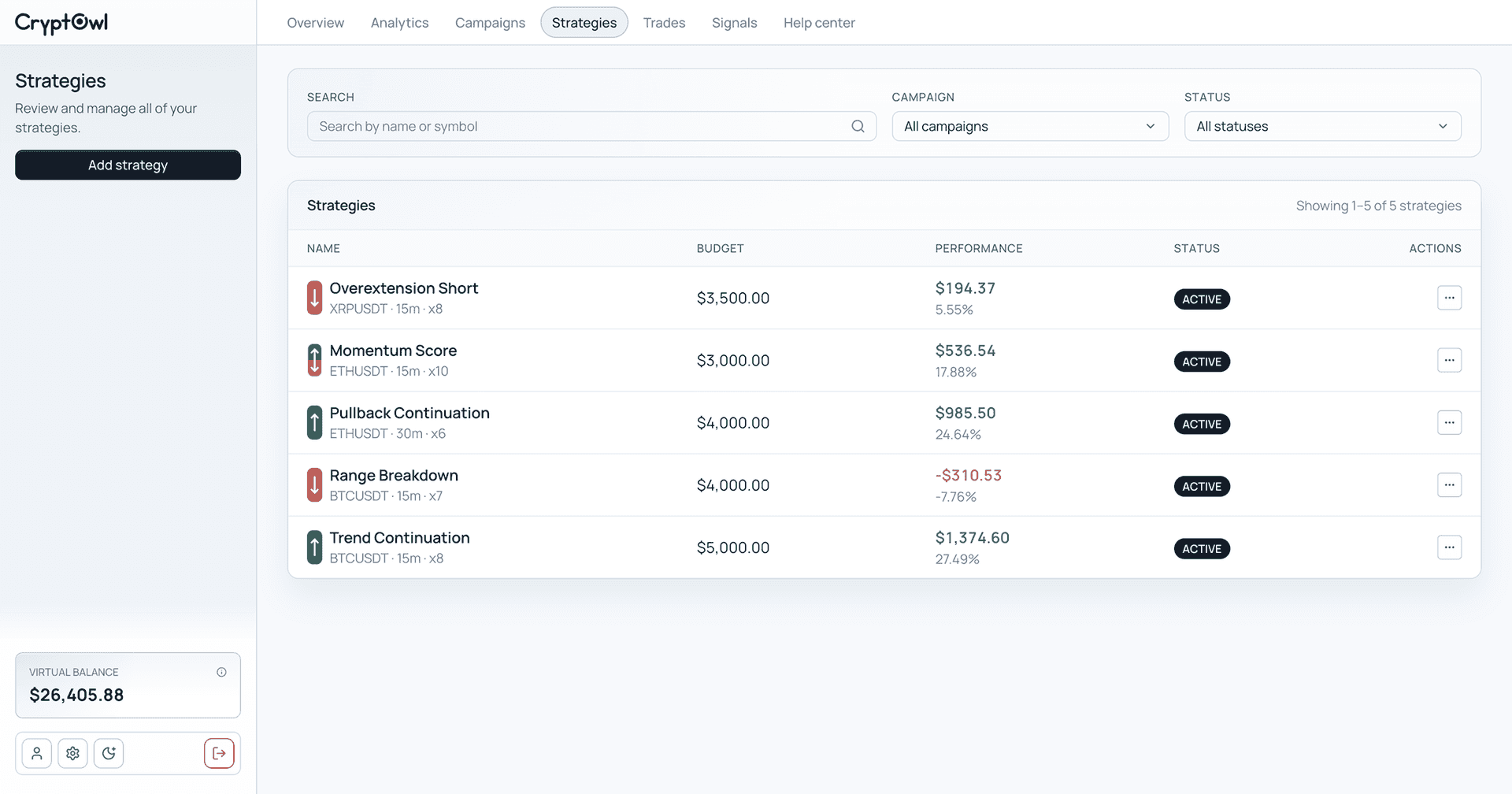The height and width of the screenshot is (794, 1512).
Task: Click the $5,000.00 budget value
Action: [x=733, y=547]
